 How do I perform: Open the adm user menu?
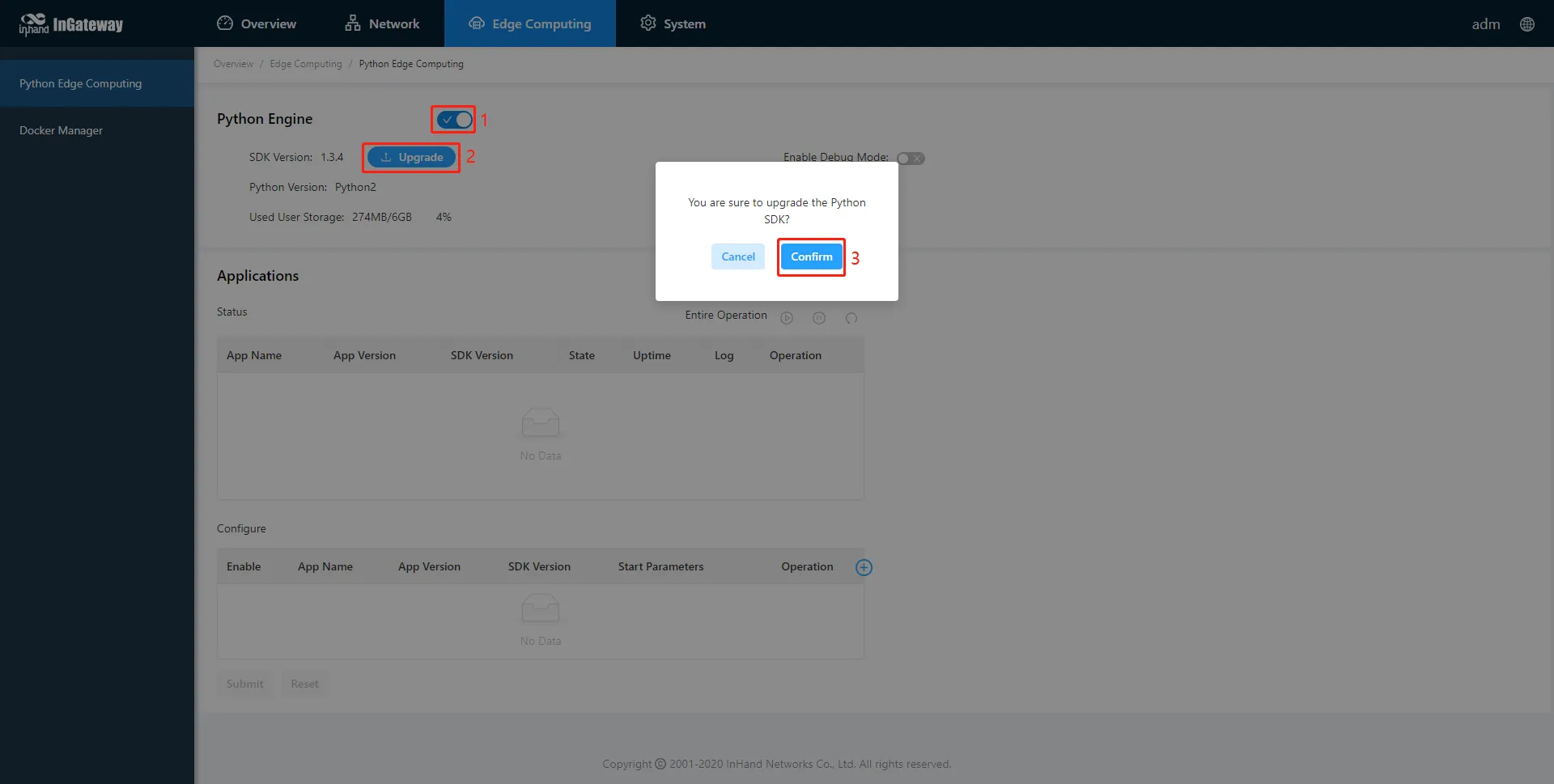pyautogui.click(x=1485, y=24)
